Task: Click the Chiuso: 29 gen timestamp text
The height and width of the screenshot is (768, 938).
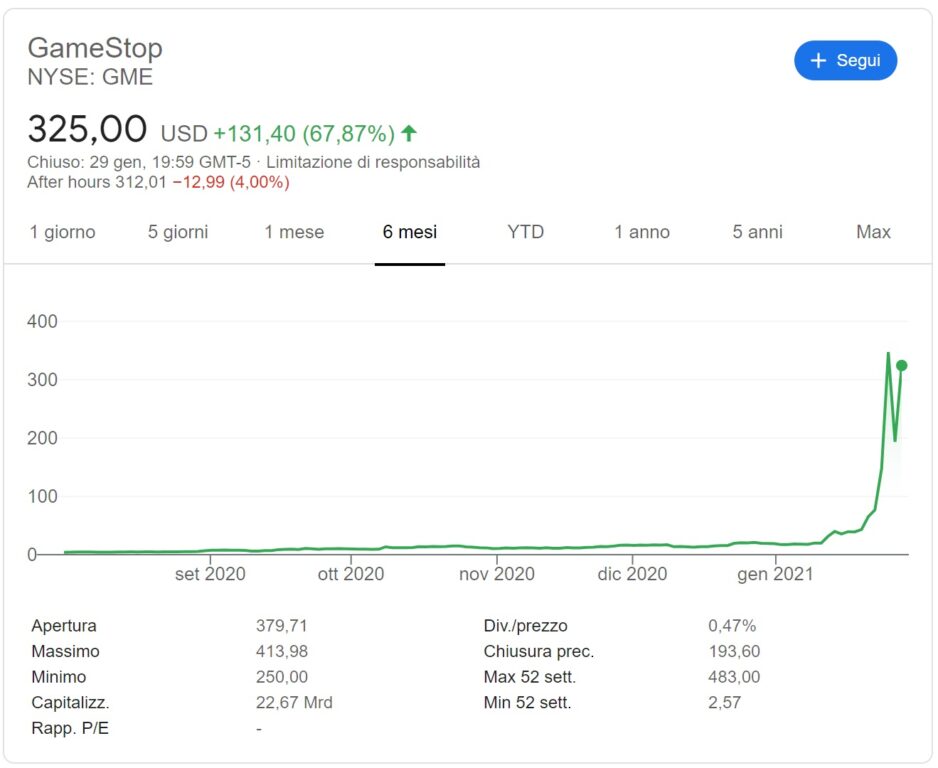Action: tap(138, 162)
